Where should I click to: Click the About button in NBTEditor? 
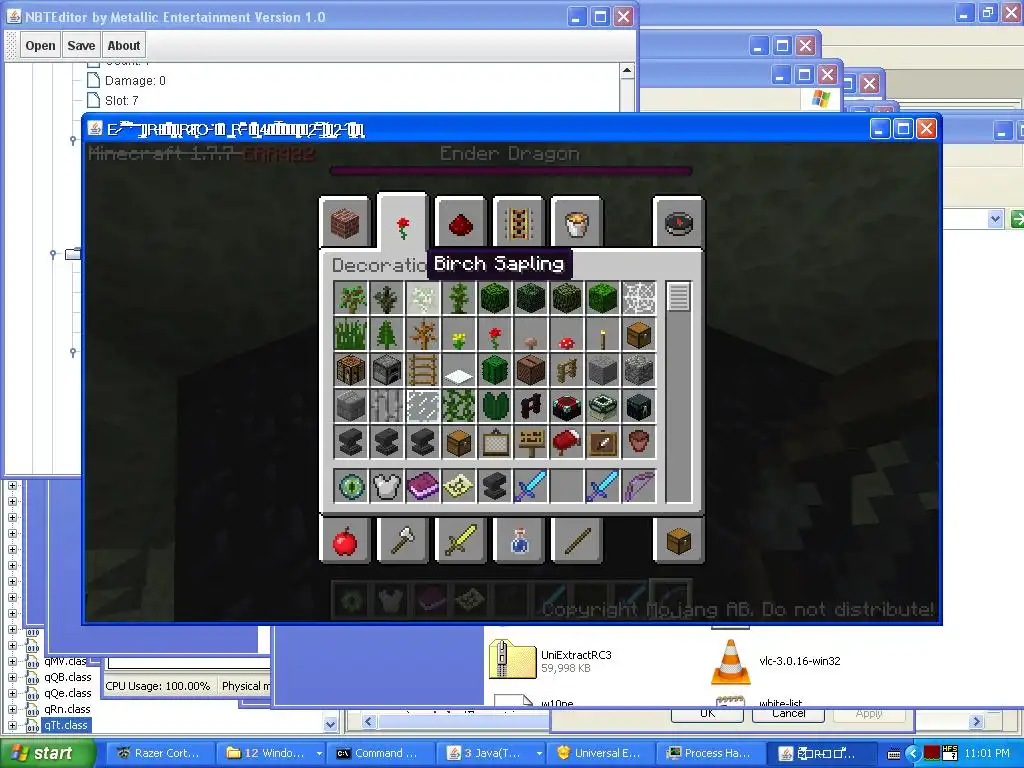point(123,46)
